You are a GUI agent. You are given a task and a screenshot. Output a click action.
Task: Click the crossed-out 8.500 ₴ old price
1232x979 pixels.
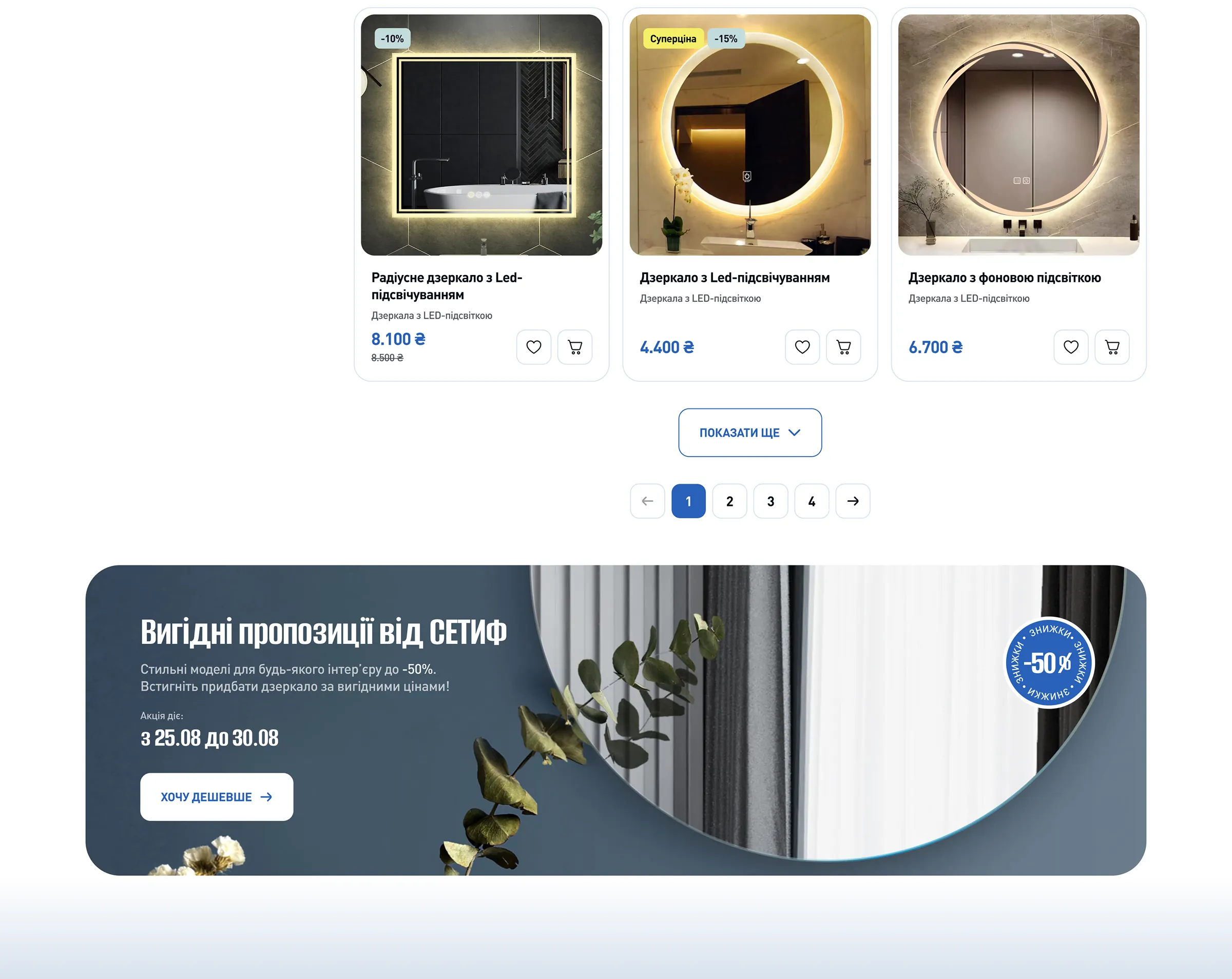pyautogui.click(x=387, y=358)
